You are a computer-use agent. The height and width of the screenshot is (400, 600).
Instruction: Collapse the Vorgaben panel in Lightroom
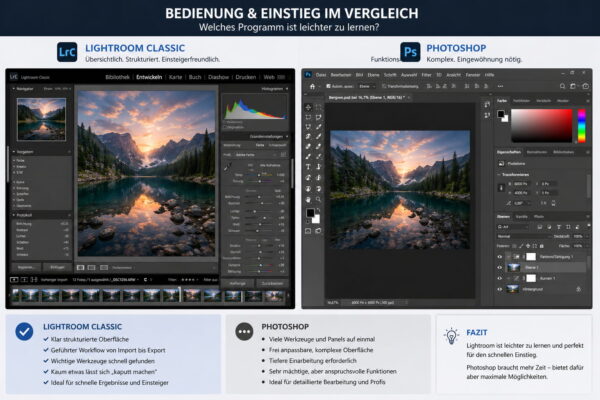[14, 152]
